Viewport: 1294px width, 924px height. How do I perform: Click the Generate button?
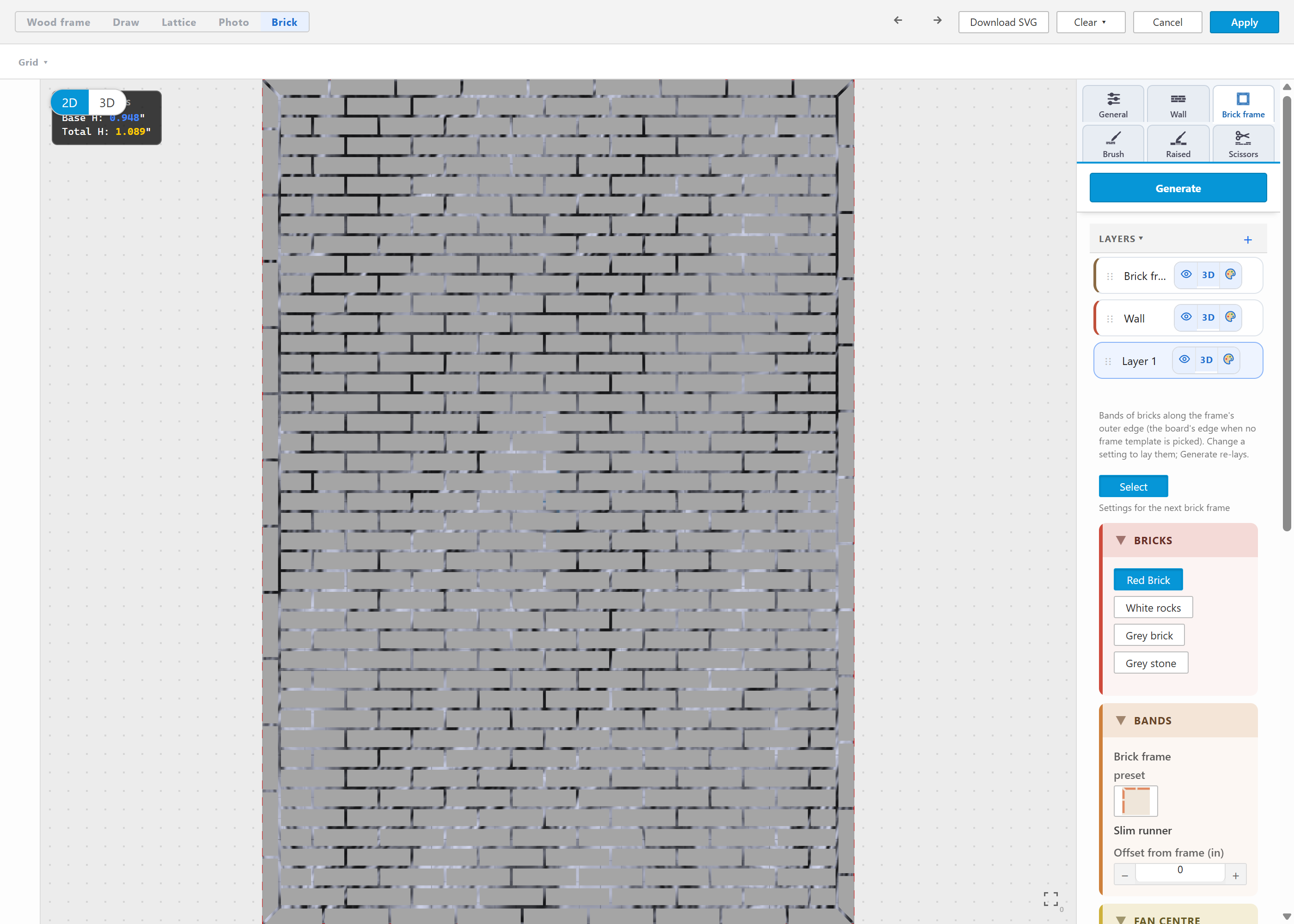(x=1178, y=188)
